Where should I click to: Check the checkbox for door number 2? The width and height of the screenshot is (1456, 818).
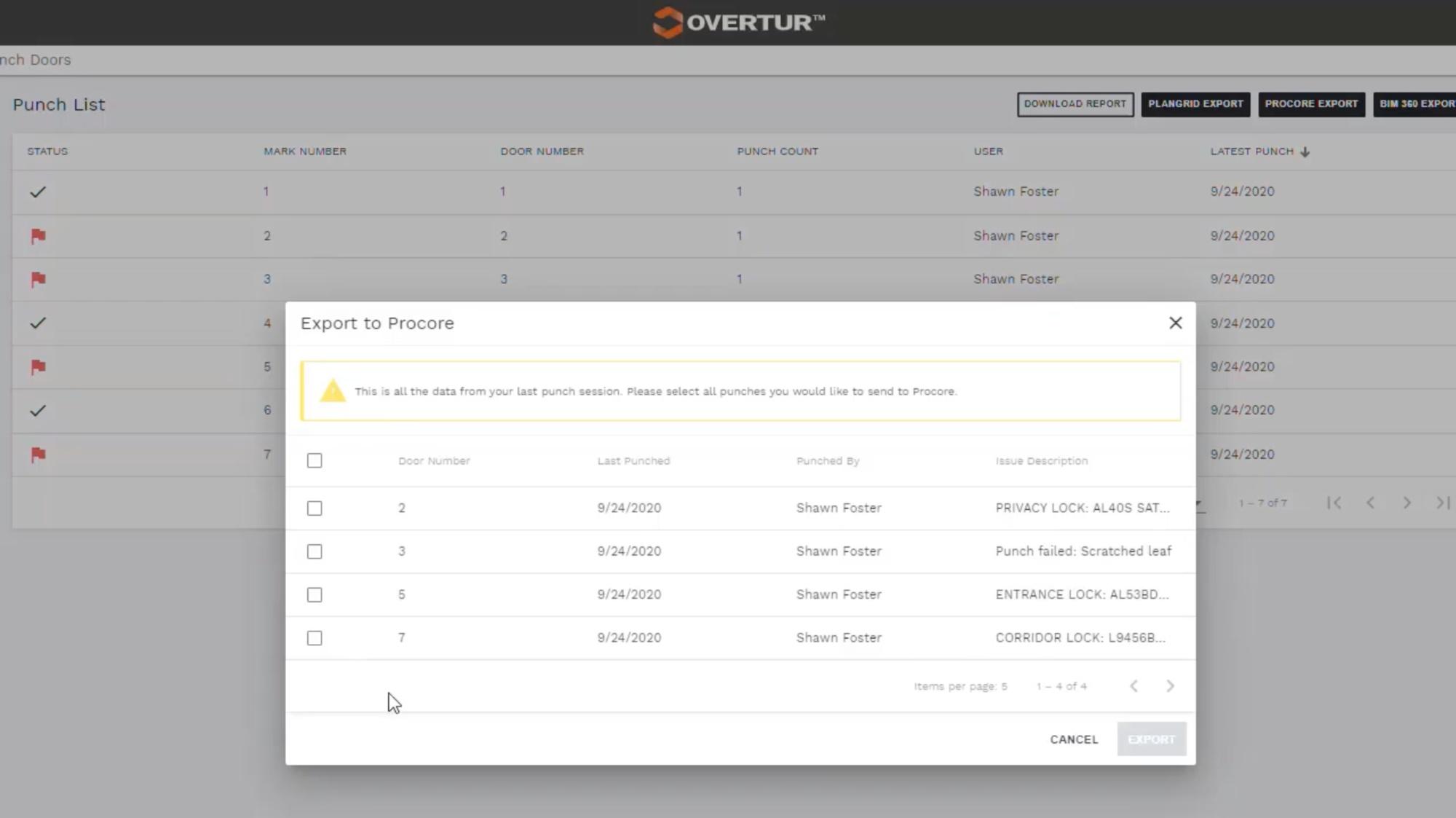point(314,508)
